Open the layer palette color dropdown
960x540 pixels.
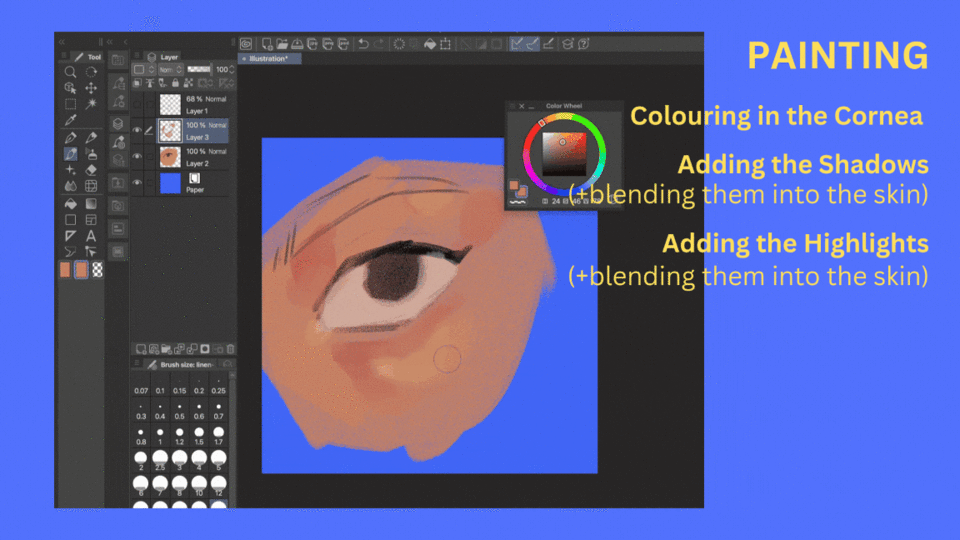(x=144, y=70)
